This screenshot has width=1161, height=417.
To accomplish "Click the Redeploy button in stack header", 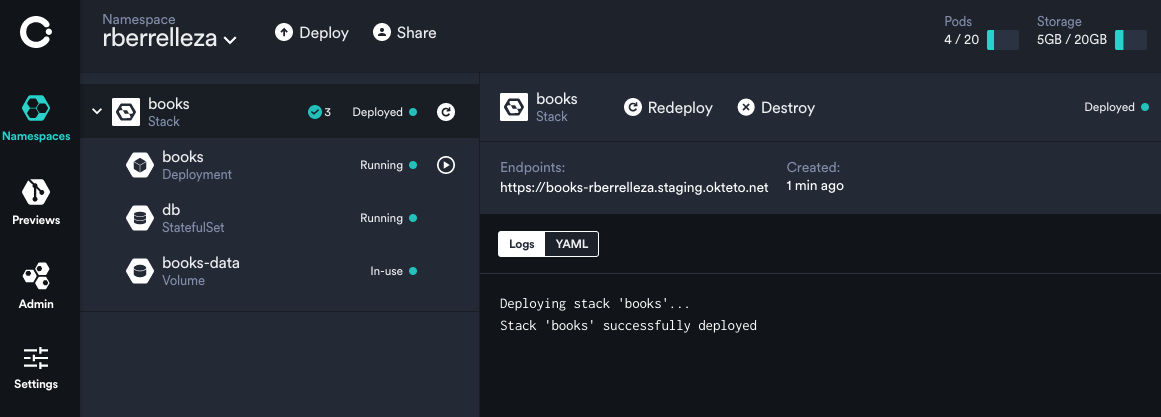I will tap(668, 107).
